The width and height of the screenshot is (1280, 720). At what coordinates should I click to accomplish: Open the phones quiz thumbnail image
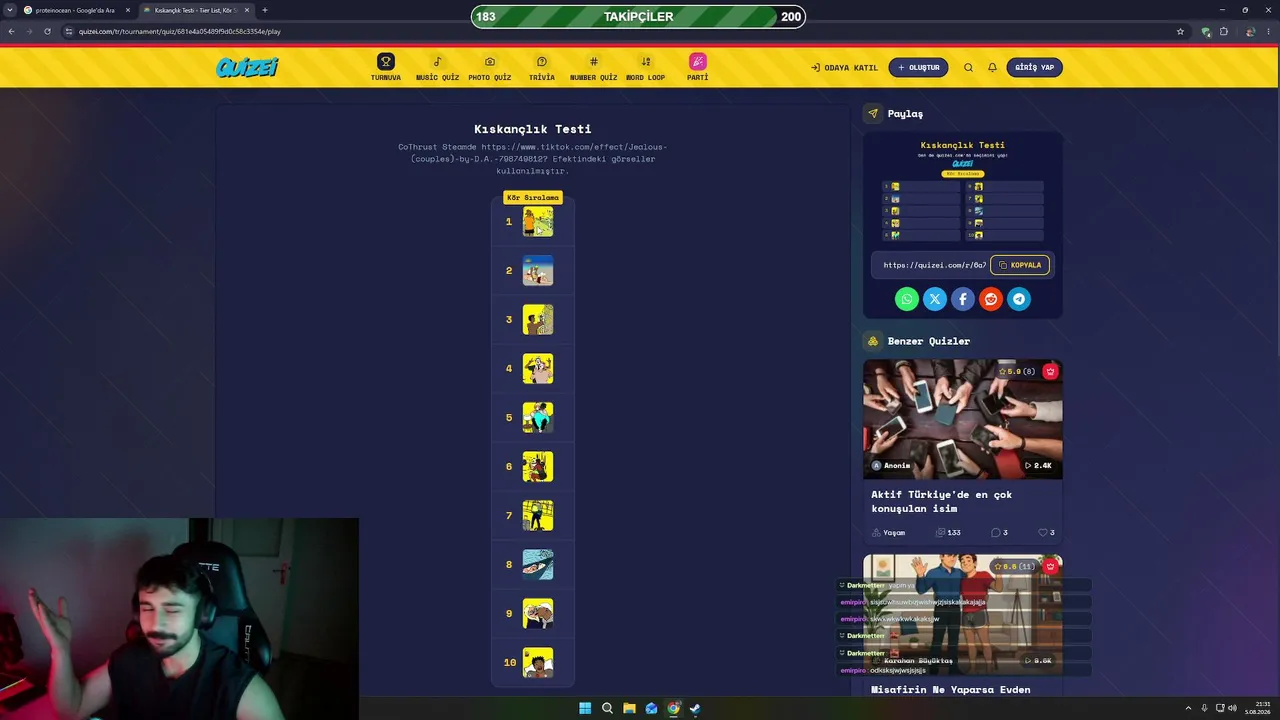(x=963, y=419)
